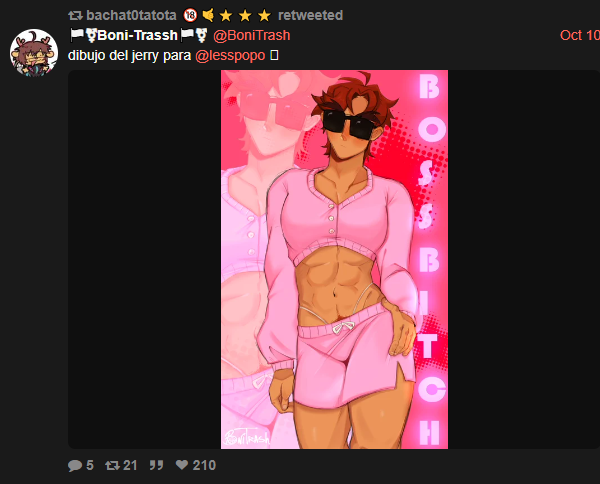The image size is (600, 484).
Task: Click the 18+ badge icon in the retweeter name
Action: (190, 15)
